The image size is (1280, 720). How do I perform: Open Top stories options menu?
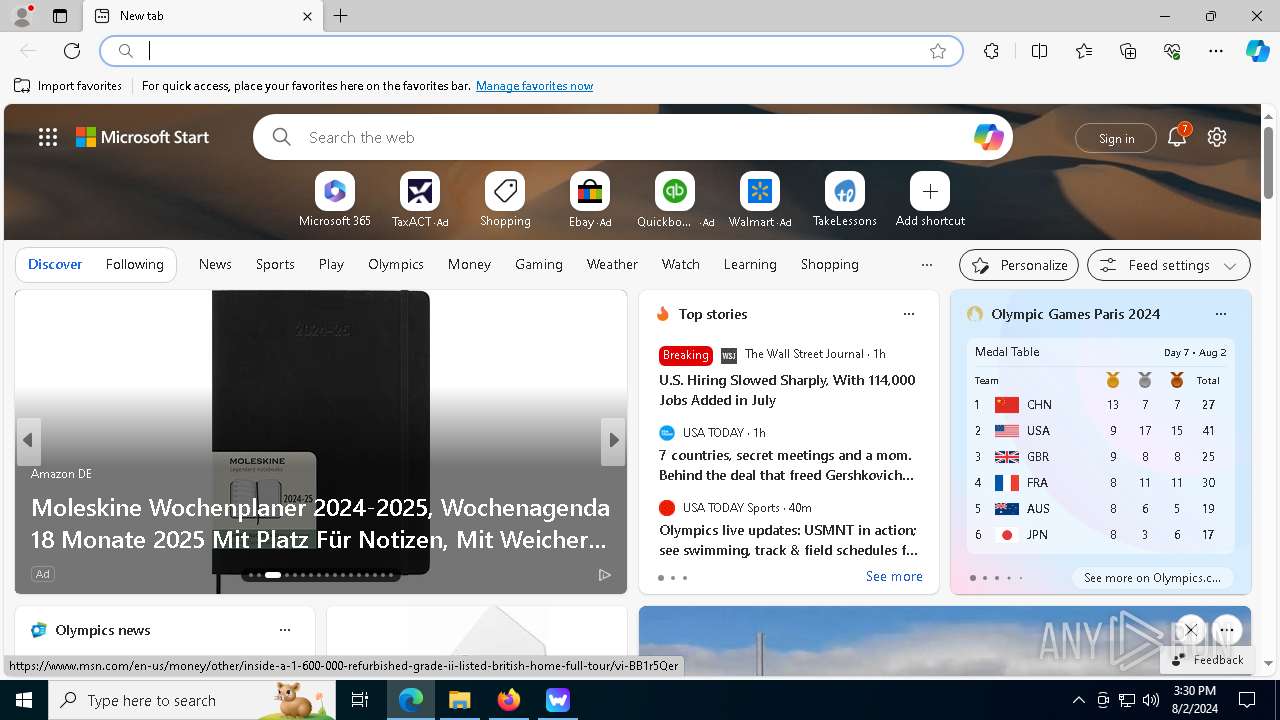[x=909, y=314]
